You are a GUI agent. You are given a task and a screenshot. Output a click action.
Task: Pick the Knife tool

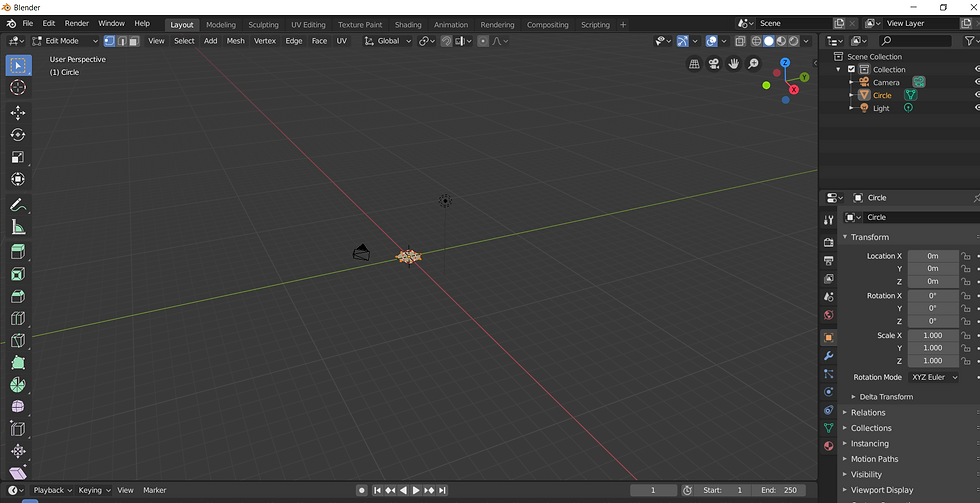click(x=18, y=341)
